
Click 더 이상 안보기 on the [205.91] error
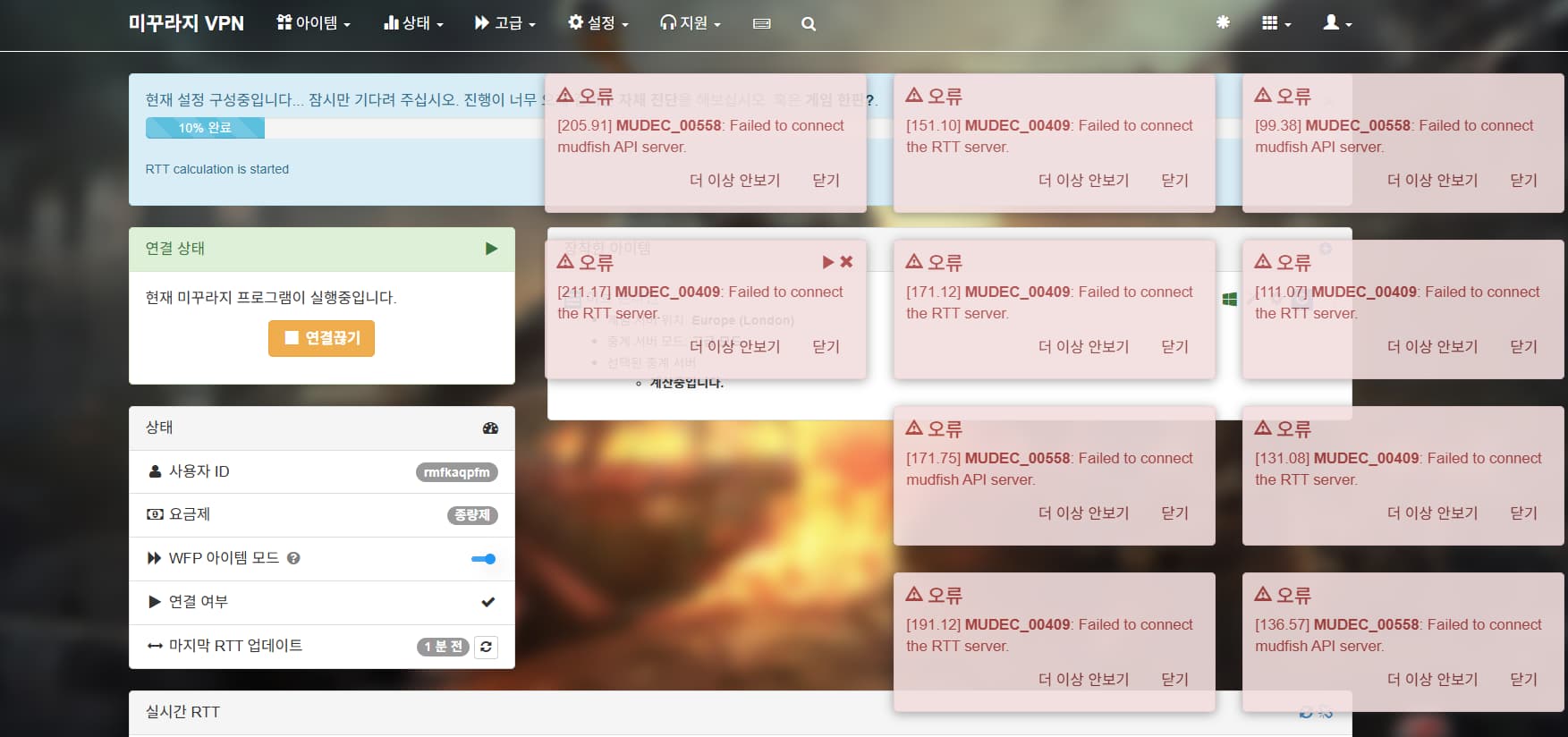(x=734, y=181)
